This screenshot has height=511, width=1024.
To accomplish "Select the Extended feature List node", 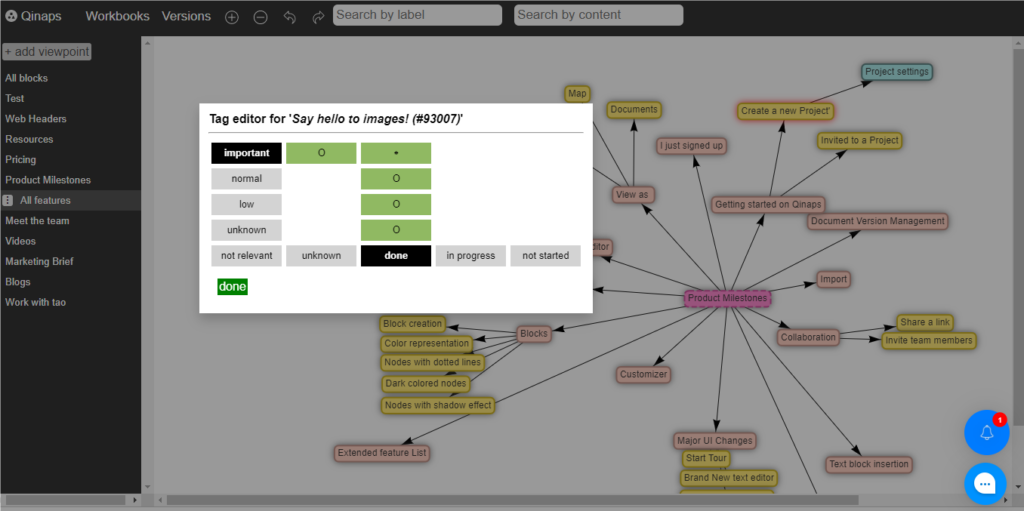I will click(x=382, y=452).
